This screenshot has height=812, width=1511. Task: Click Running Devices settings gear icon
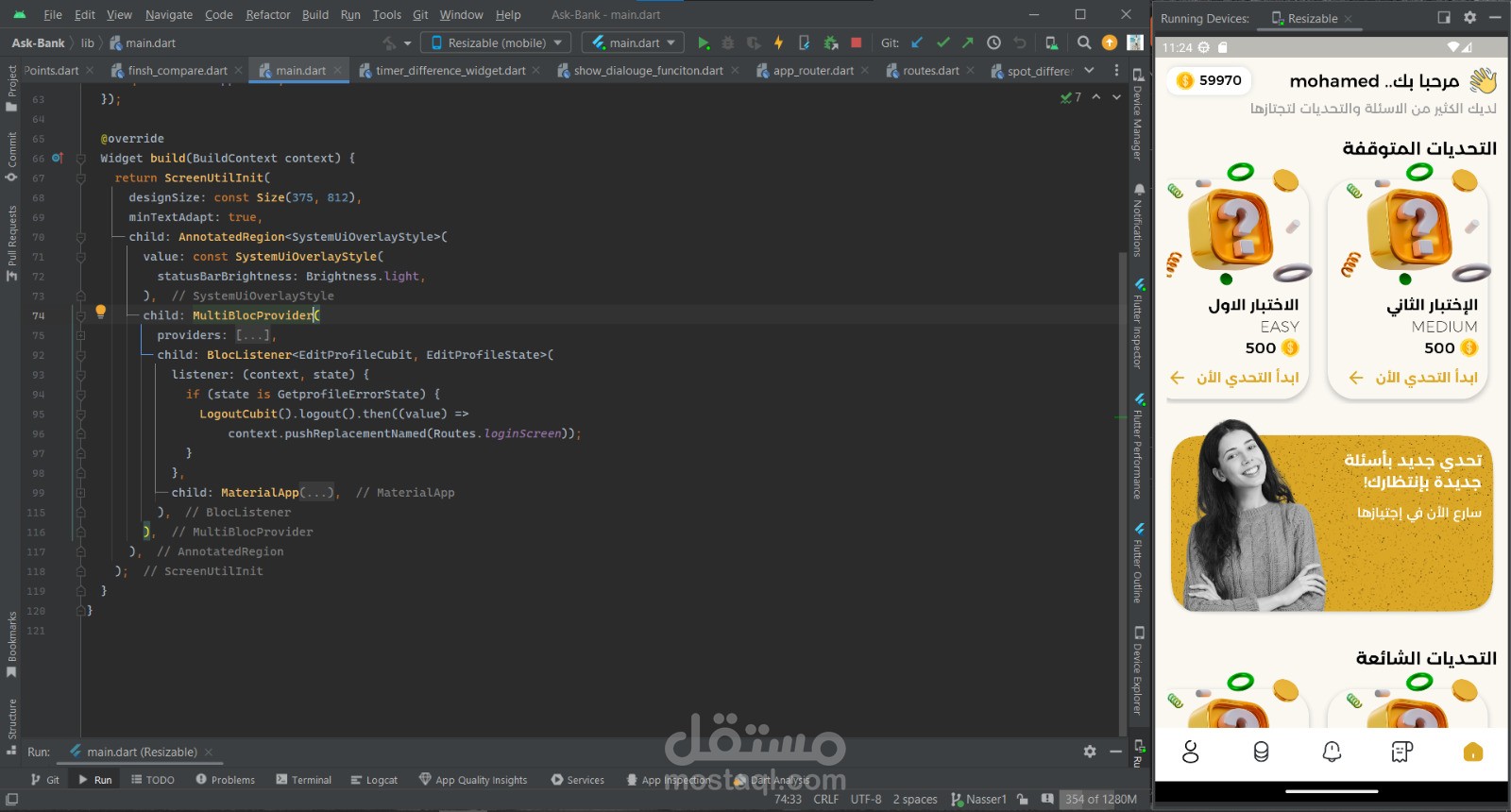[x=1469, y=17]
